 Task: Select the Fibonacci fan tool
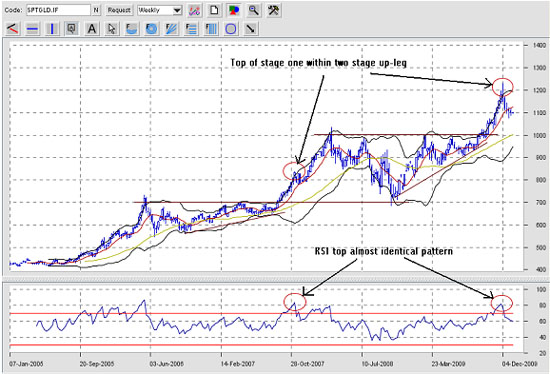coord(171,29)
